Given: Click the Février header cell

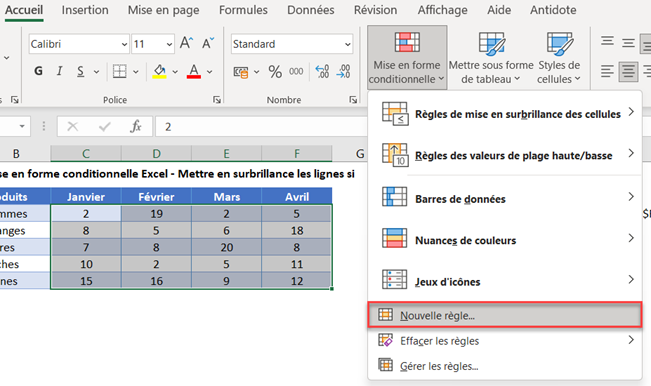Looking at the screenshot, I should click(156, 197).
